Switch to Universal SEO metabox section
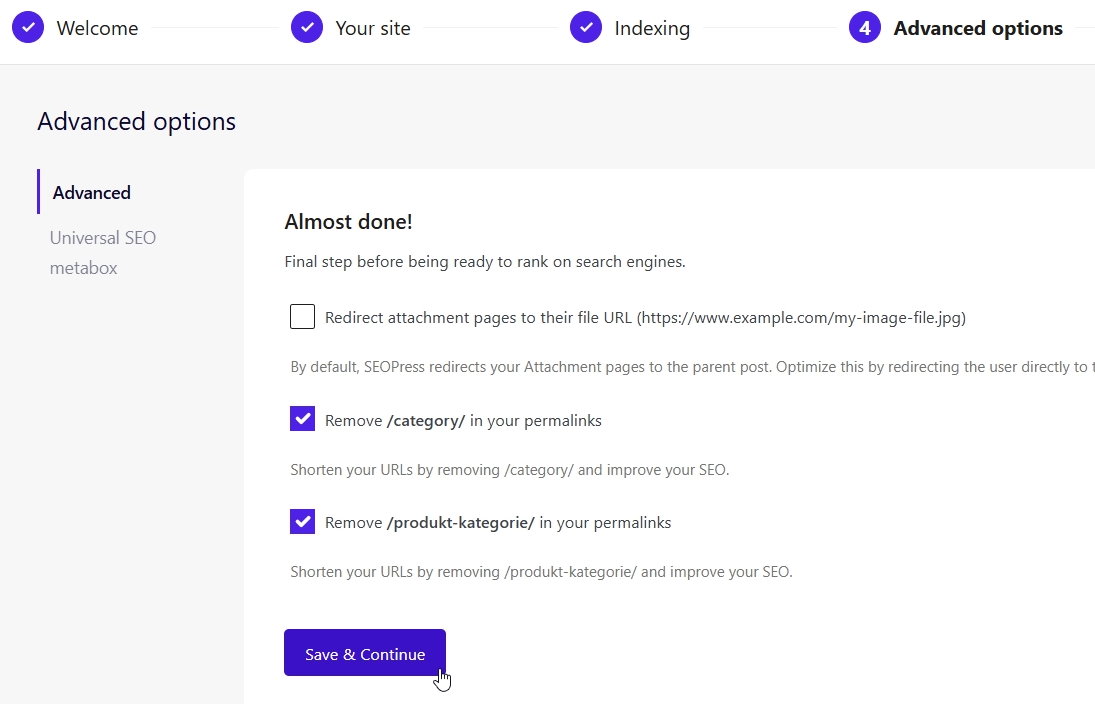Screen dimensions: 1095x704 click(103, 253)
